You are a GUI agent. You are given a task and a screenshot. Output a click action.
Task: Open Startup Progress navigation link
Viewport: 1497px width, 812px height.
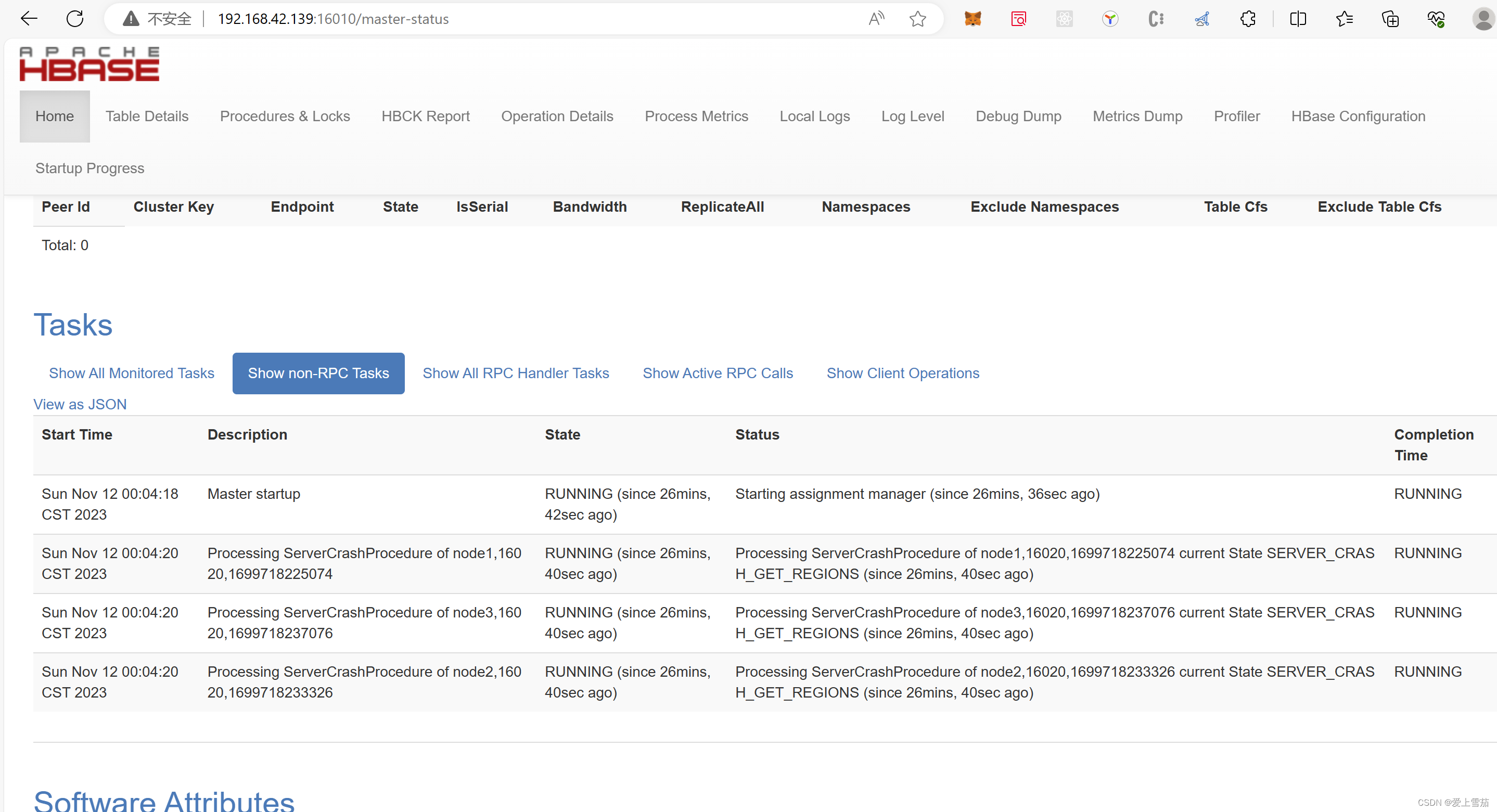(89, 168)
